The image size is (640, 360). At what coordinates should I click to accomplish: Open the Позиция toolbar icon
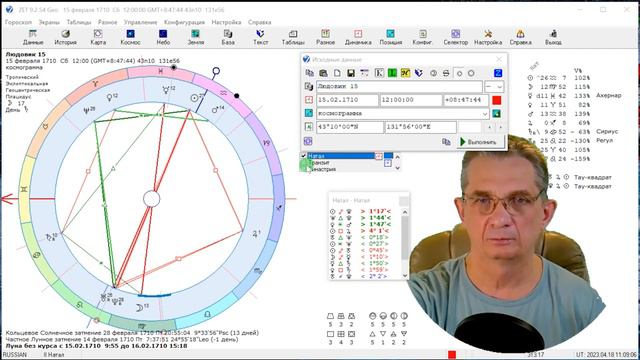(391, 37)
